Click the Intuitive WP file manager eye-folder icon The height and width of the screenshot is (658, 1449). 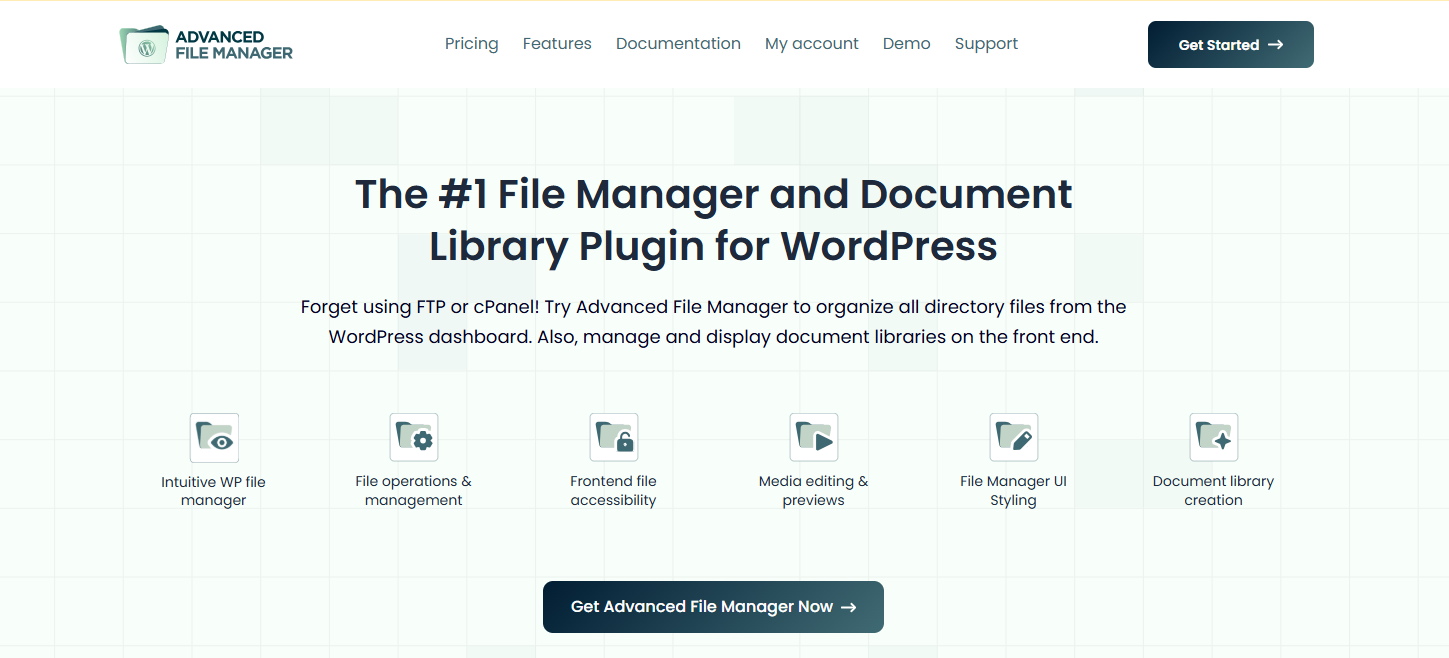(x=214, y=438)
